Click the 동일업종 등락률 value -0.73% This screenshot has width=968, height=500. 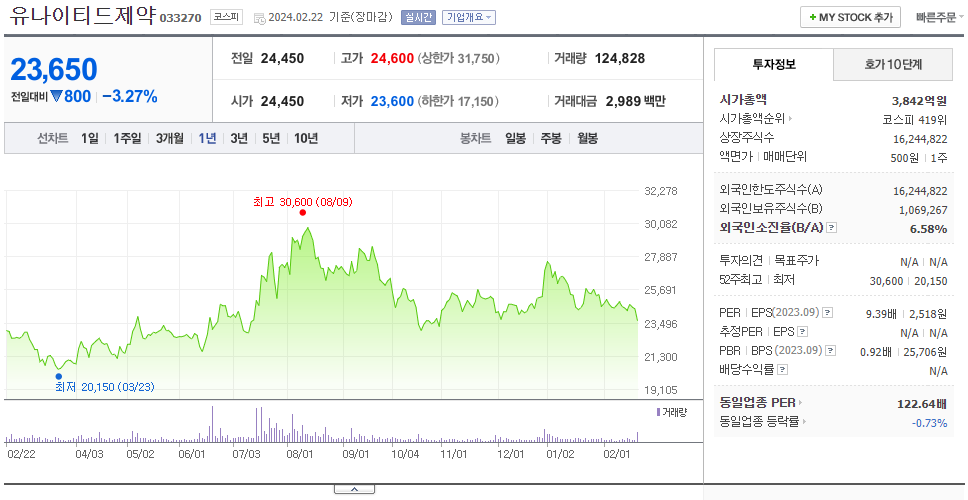click(x=929, y=423)
